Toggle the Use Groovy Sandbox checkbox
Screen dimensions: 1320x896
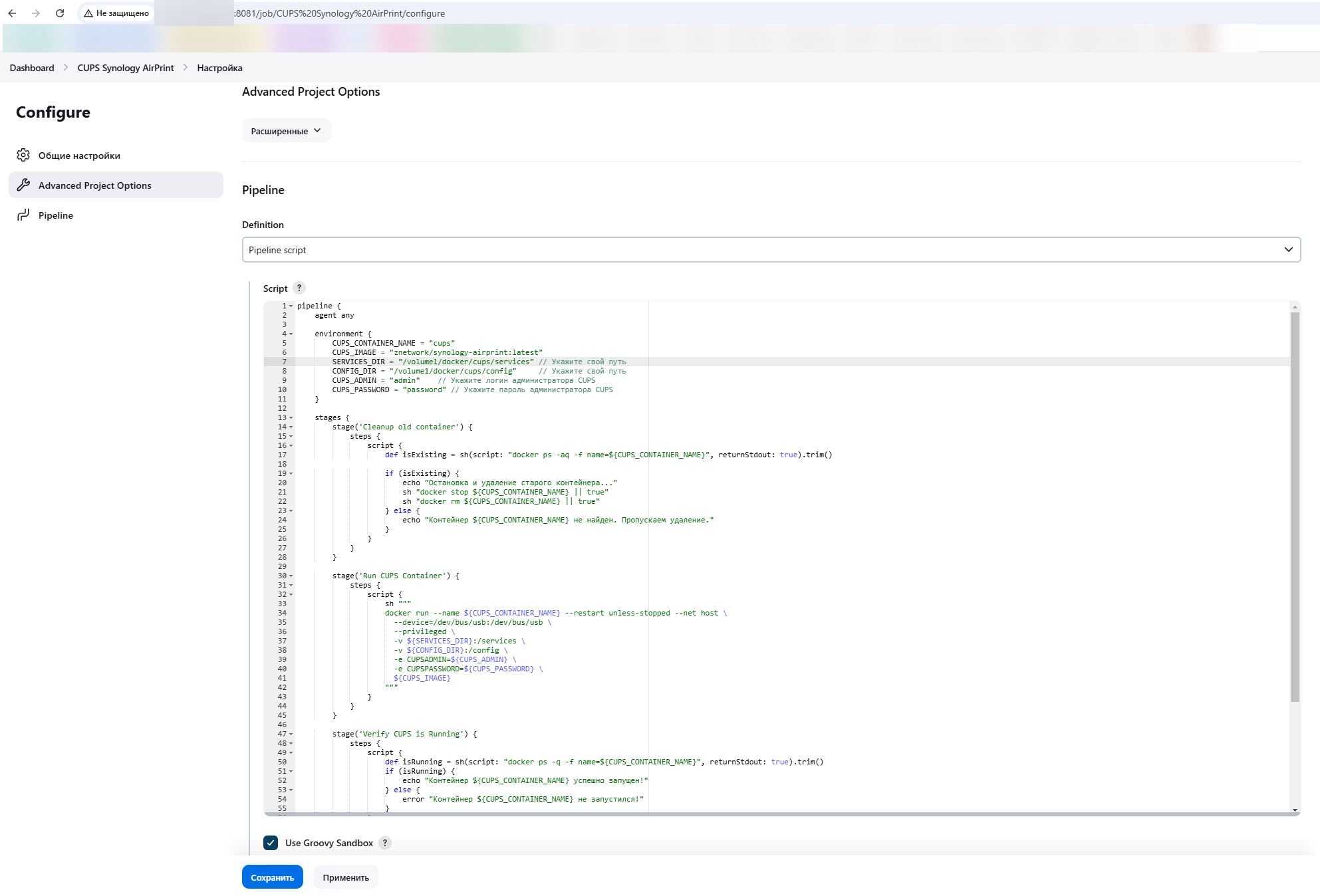click(x=271, y=843)
